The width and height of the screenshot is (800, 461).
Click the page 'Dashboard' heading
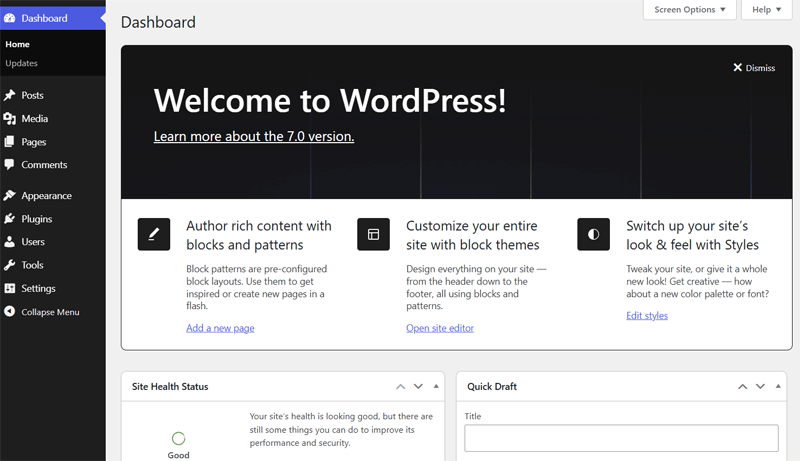click(158, 22)
